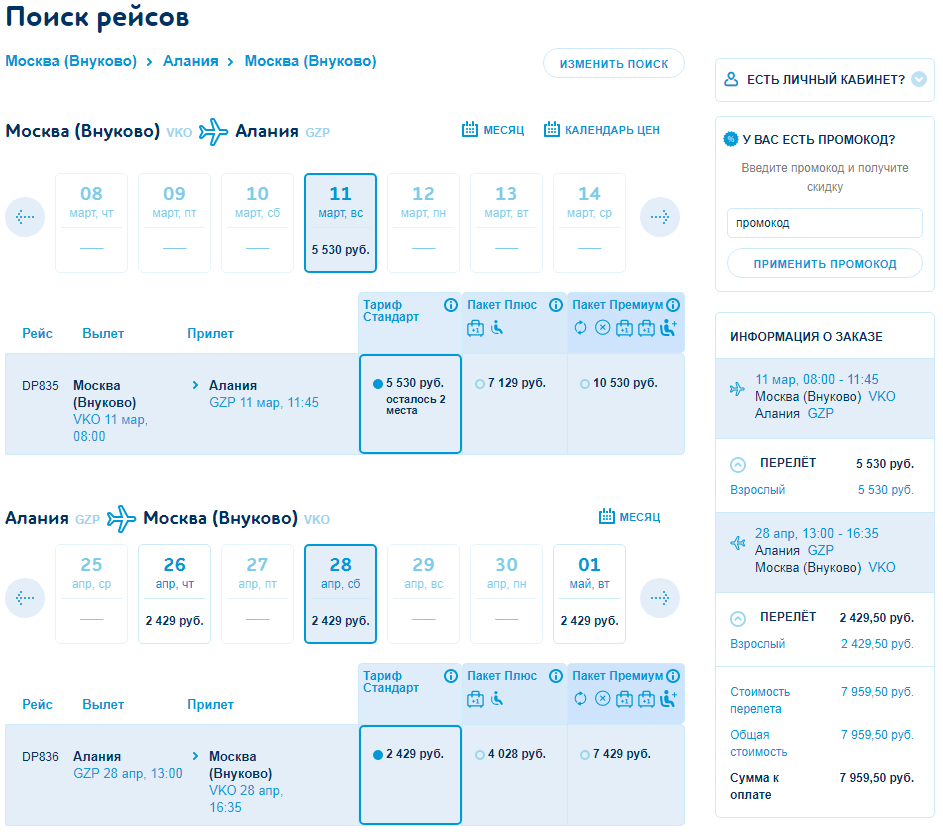The width and height of the screenshot is (943, 832).
Task: Select return date 26 апр, чт
Action: pyautogui.click(x=174, y=593)
